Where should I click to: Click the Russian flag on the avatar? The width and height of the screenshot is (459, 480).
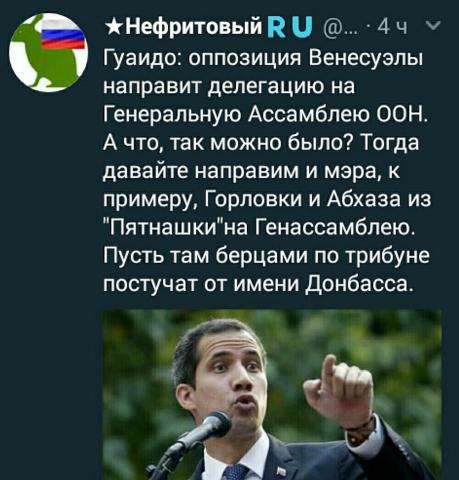(63, 35)
